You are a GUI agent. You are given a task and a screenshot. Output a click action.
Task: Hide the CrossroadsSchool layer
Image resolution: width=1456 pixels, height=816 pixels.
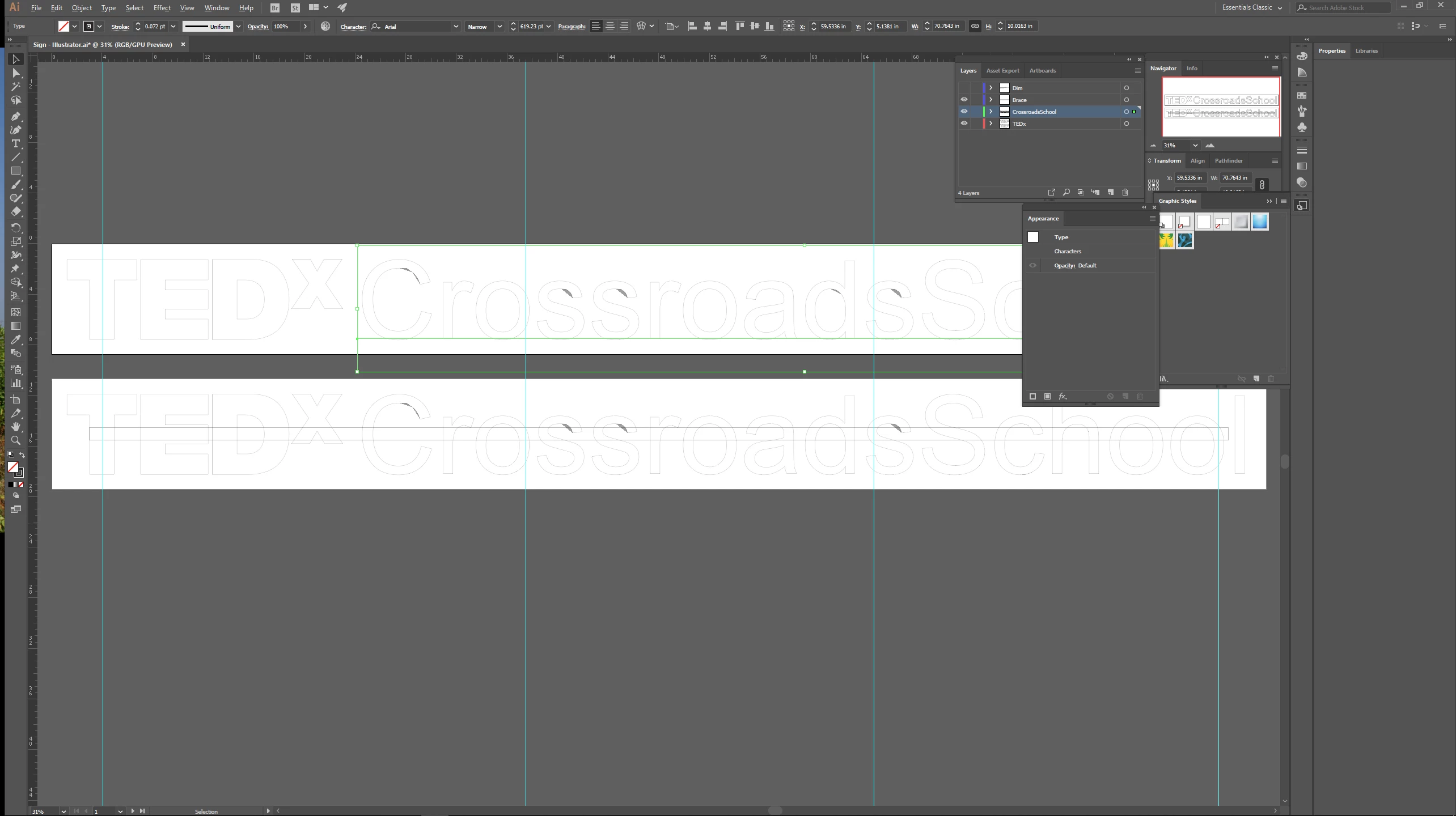pyautogui.click(x=964, y=112)
